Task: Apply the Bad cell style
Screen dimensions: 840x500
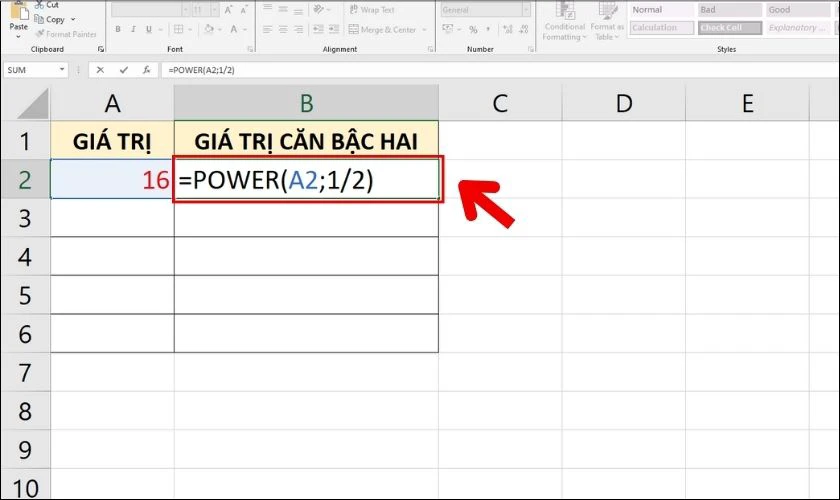Action: [730, 10]
